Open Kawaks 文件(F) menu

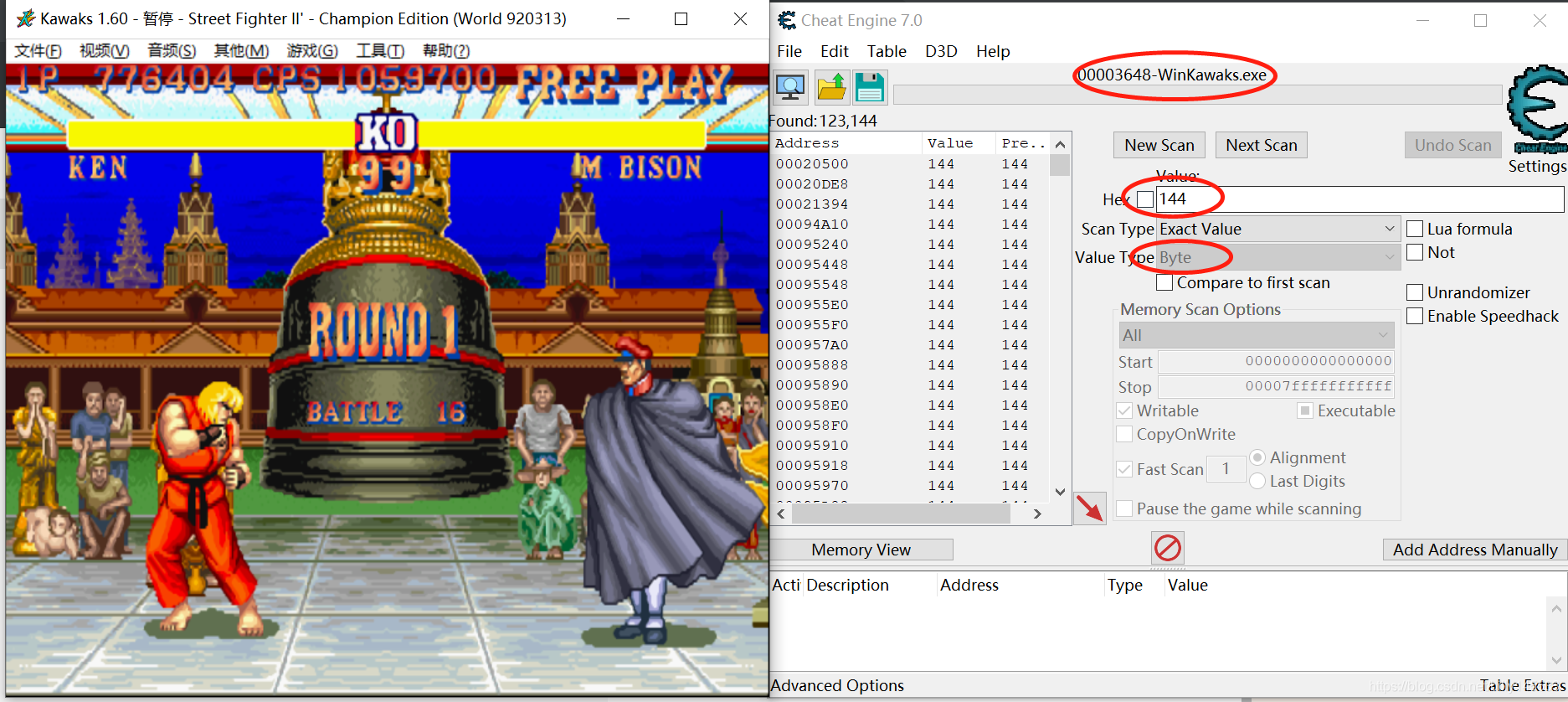click(39, 50)
